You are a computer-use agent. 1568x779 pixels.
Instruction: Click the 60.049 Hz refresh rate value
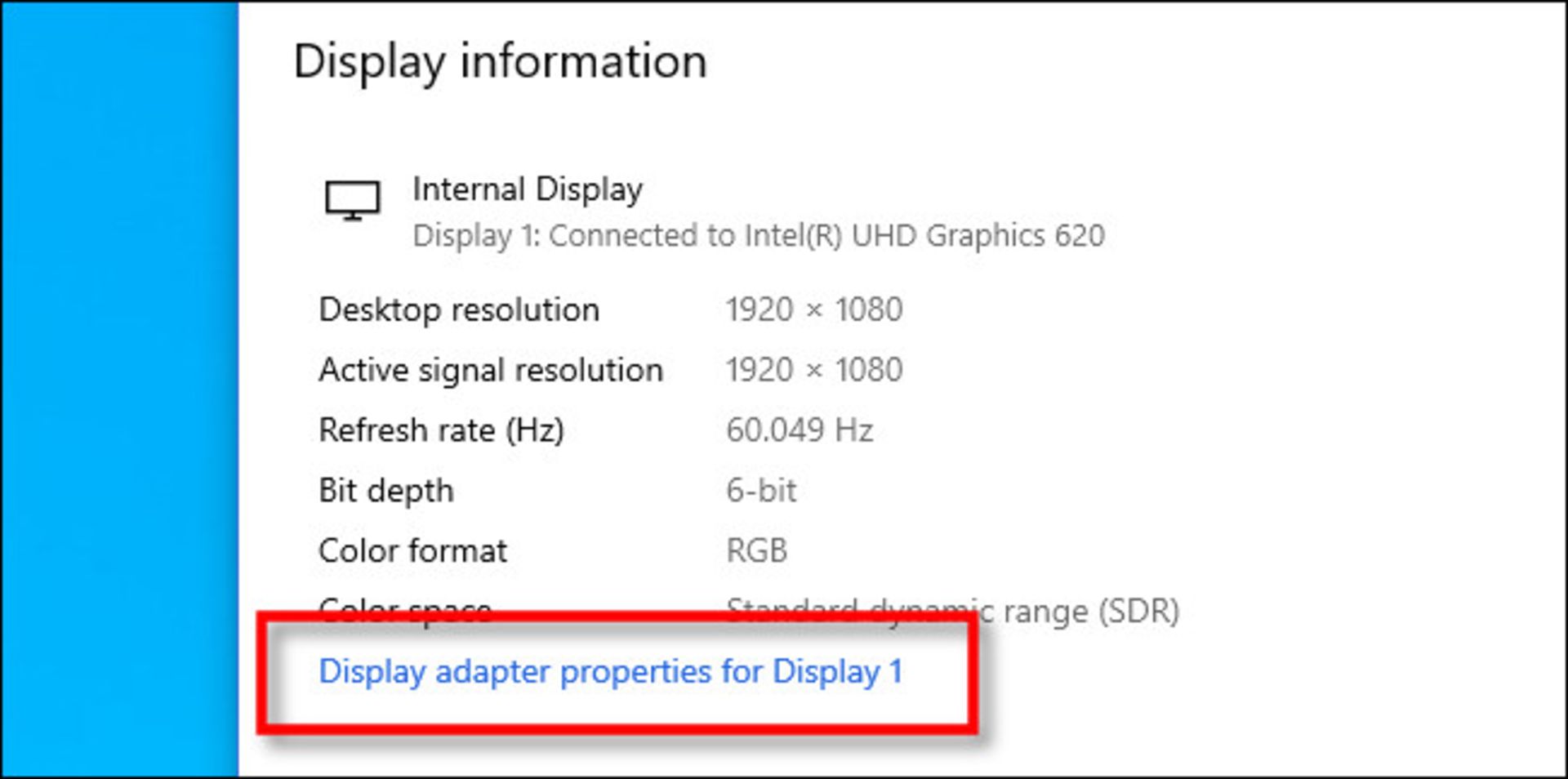(x=799, y=430)
